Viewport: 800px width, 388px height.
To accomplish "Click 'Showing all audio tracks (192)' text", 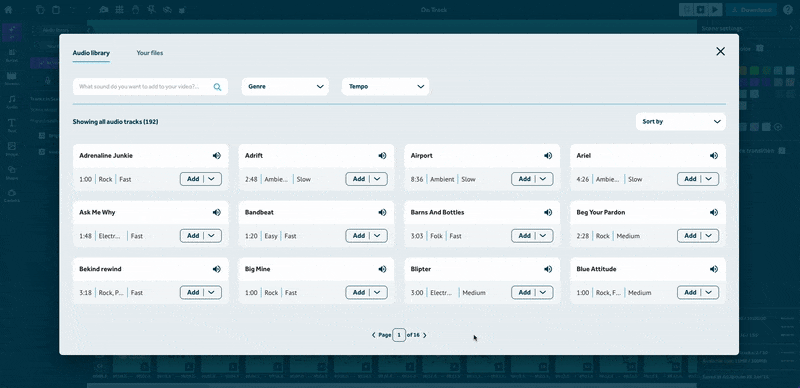I will pos(115,122).
